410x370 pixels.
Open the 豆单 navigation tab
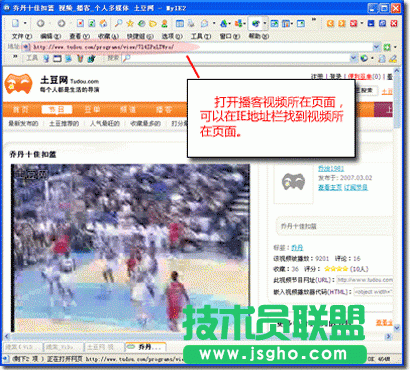(92, 109)
